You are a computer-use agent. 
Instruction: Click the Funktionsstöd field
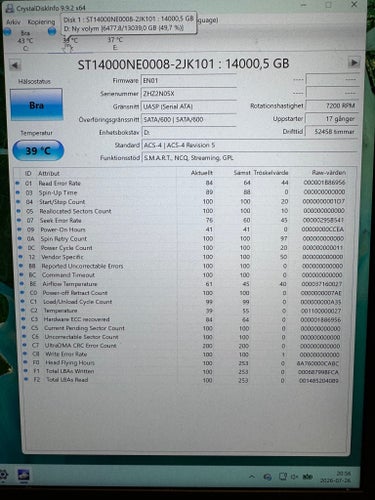click(x=250, y=158)
